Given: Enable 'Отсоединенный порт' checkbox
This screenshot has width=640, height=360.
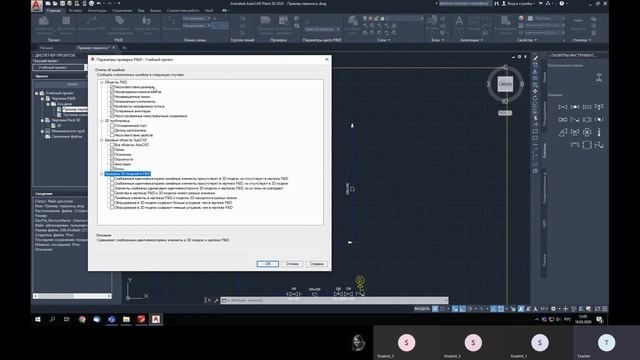Looking at the screenshot, I should click(x=112, y=125).
